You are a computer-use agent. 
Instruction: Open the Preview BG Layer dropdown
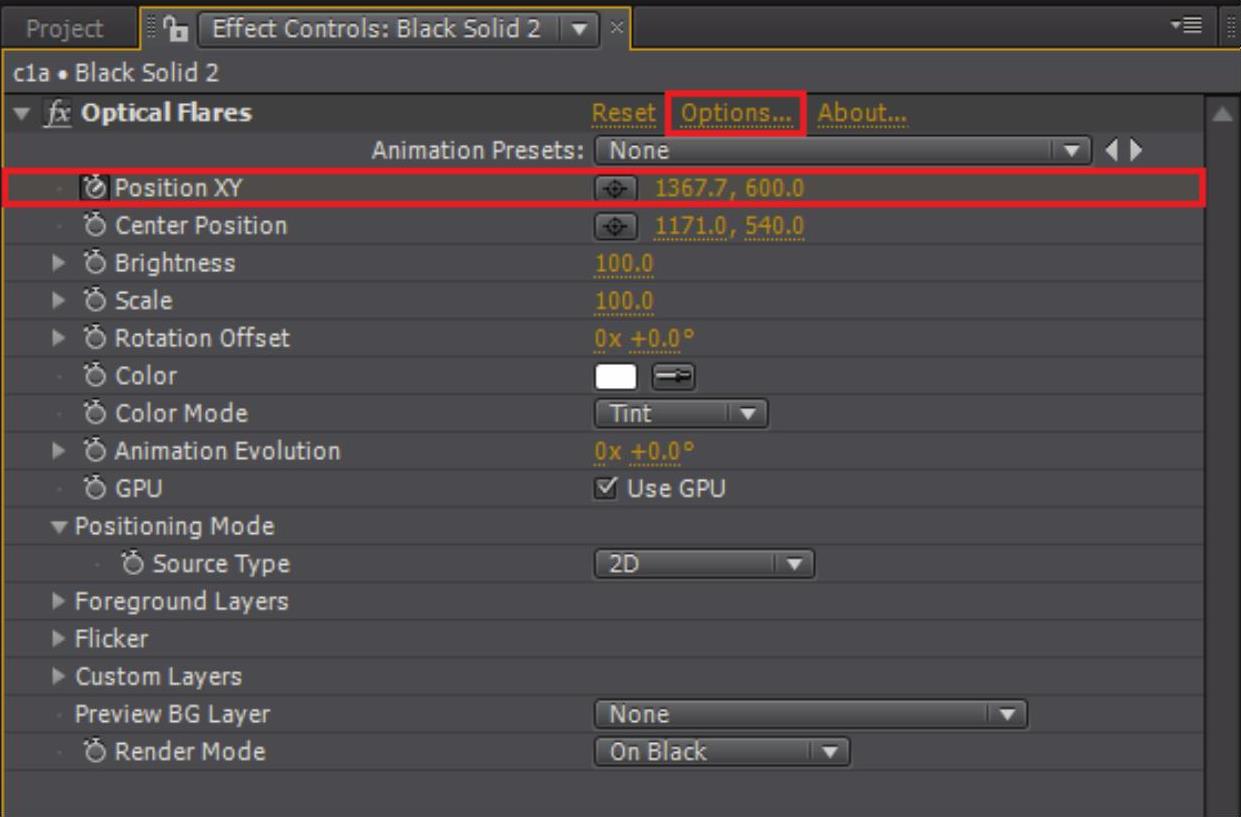tap(811, 714)
